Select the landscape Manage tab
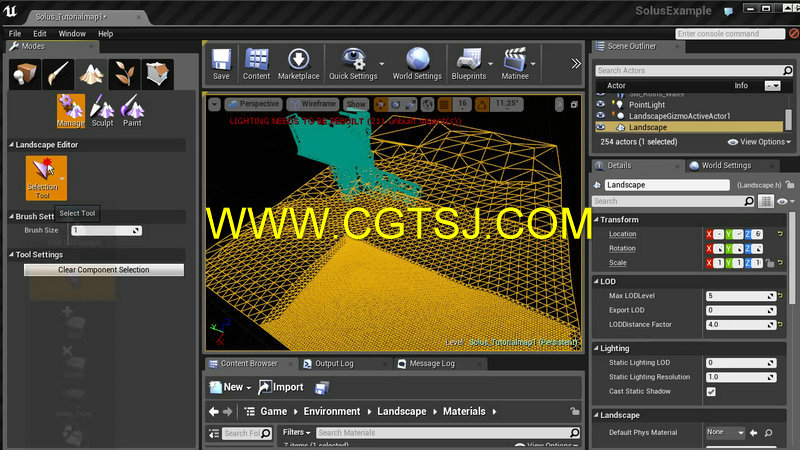 pos(70,110)
